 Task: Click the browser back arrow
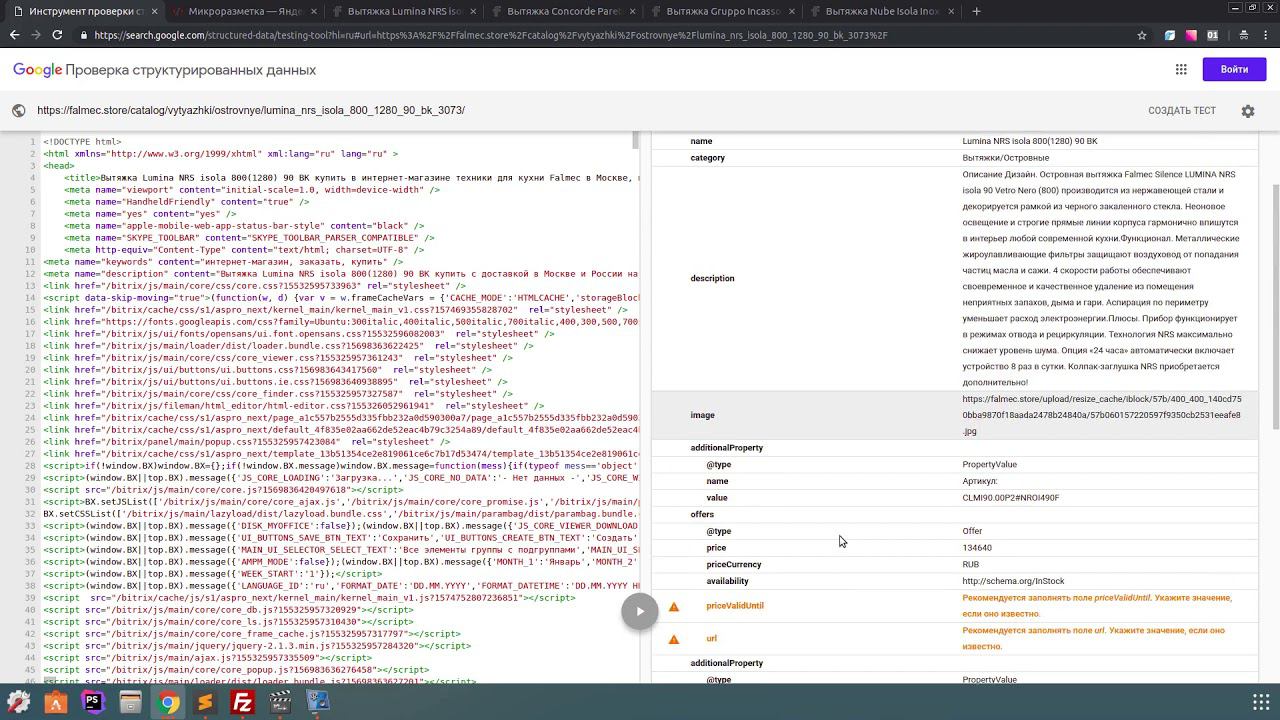pyautogui.click(x=14, y=35)
